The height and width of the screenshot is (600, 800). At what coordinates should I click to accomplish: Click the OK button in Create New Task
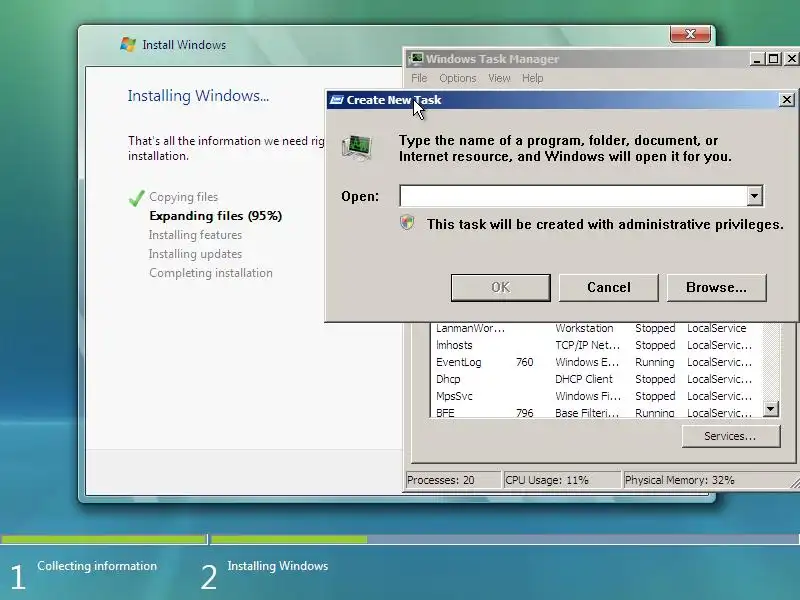pyautogui.click(x=501, y=287)
